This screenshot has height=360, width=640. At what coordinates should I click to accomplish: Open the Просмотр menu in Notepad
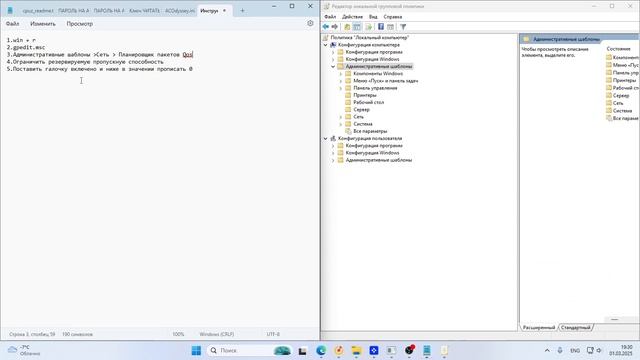tap(80, 24)
